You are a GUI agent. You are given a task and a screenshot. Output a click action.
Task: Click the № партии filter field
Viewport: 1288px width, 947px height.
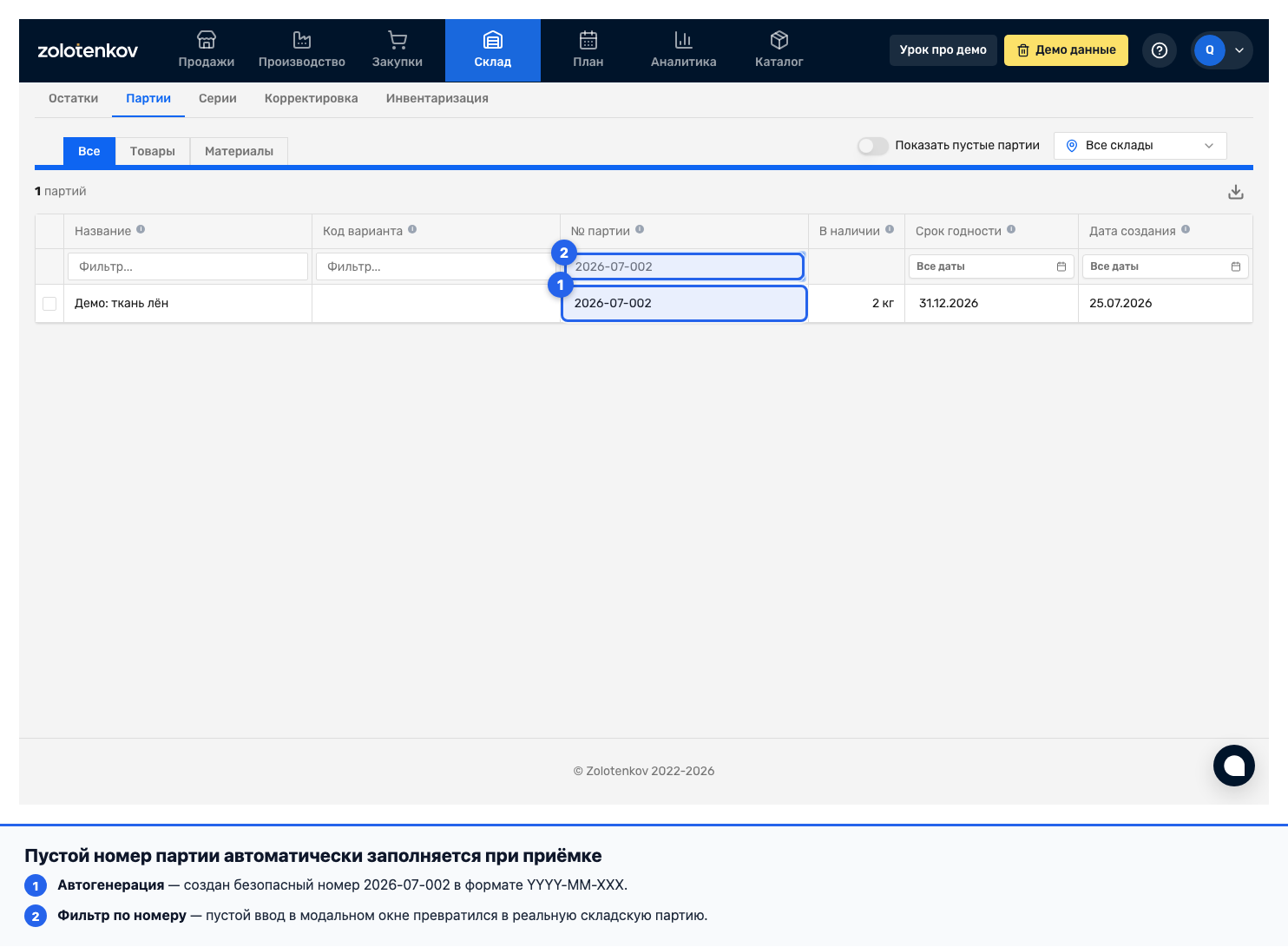click(684, 266)
